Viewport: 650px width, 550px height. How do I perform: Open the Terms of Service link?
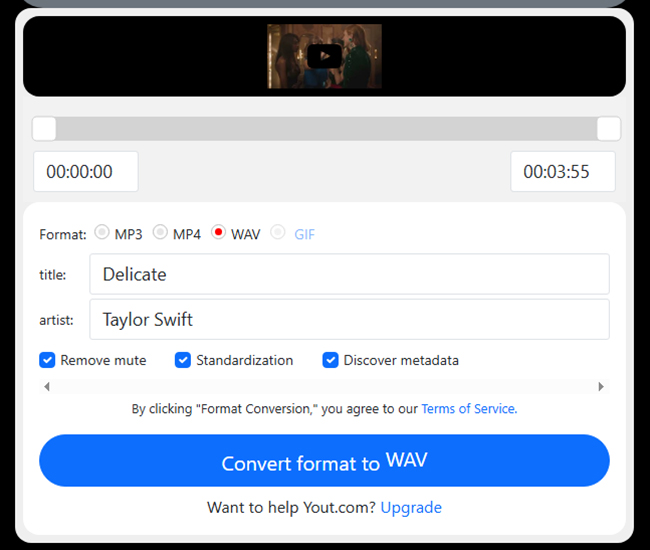point(469,409)
